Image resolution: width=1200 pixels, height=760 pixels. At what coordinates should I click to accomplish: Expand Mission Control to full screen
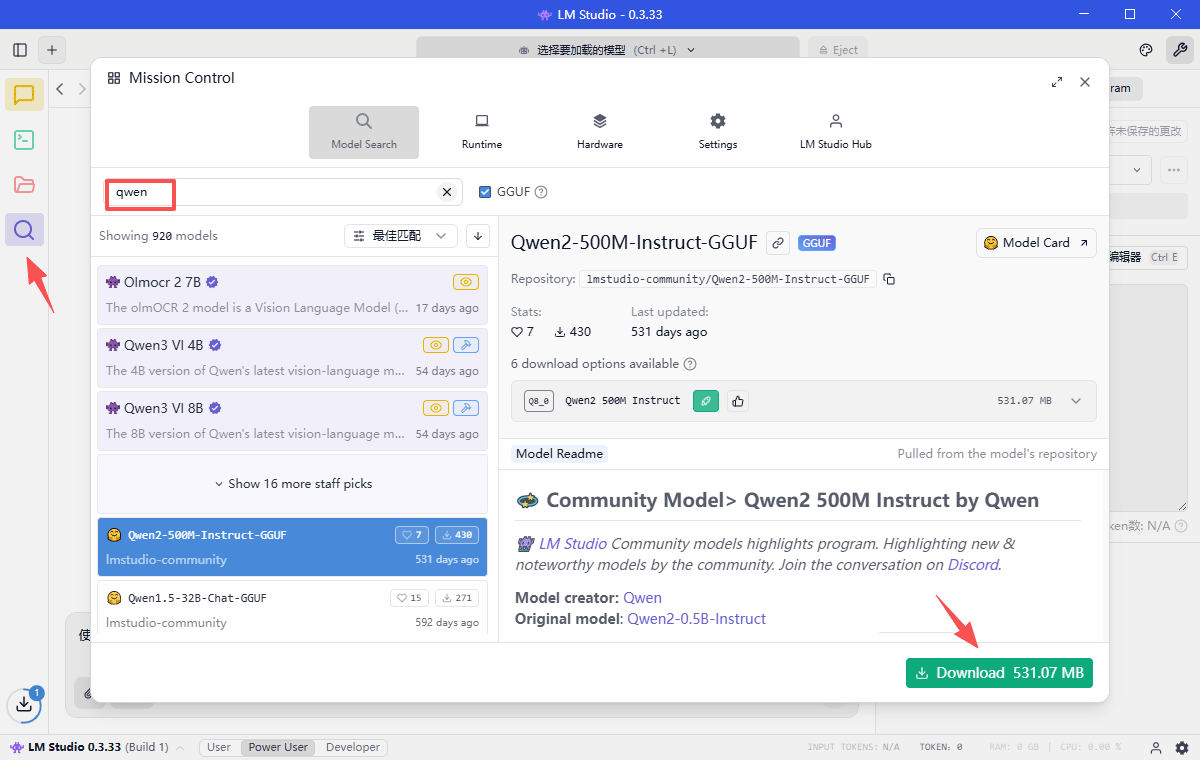(1057, 82)
